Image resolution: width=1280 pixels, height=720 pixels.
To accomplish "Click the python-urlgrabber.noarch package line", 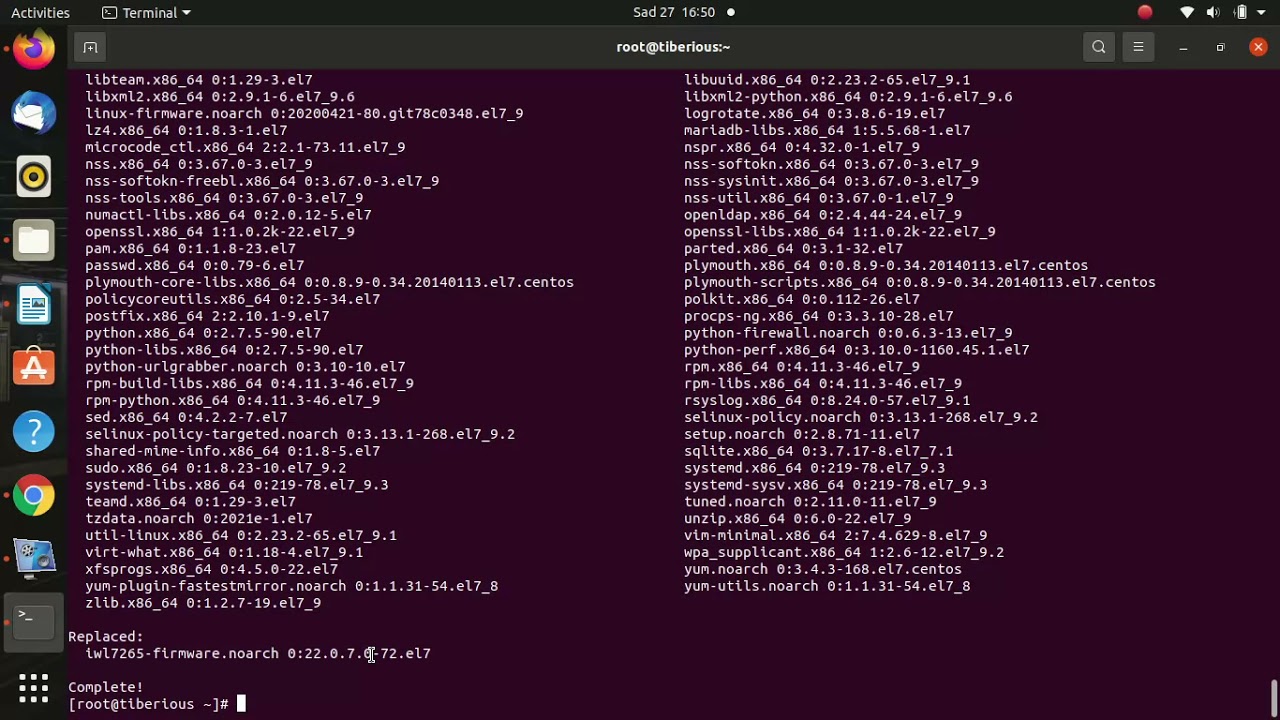I will (x=245, y=367).
